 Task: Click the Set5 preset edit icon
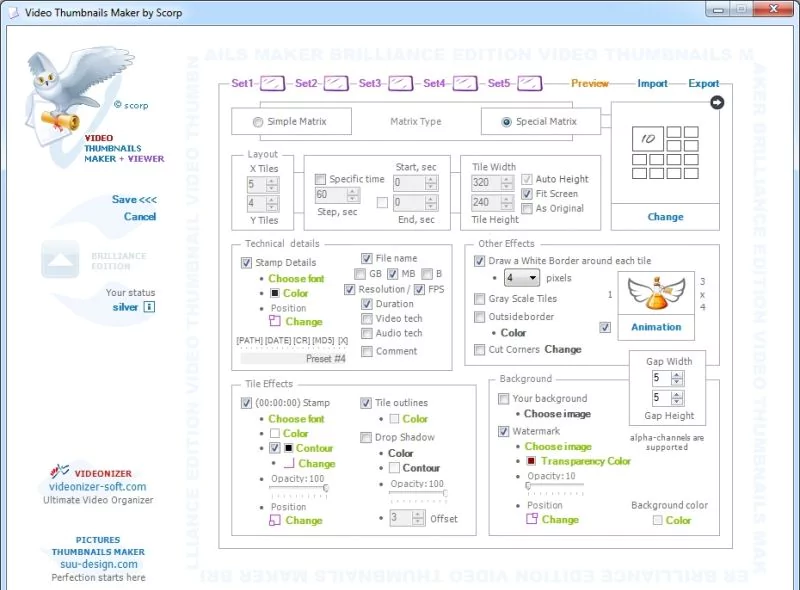tap(530, 84)
